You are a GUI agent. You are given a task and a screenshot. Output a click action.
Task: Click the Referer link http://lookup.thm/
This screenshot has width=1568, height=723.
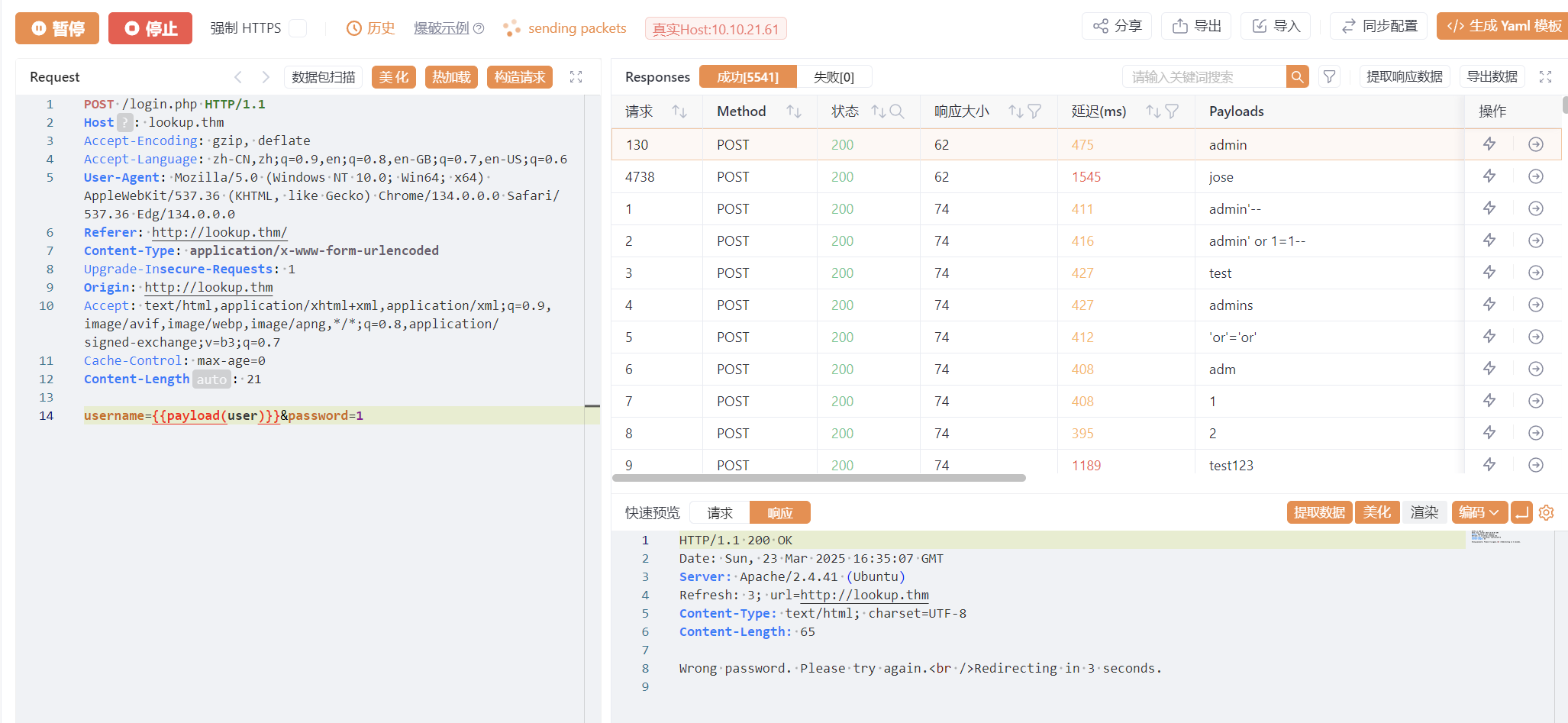pos(219,232)
